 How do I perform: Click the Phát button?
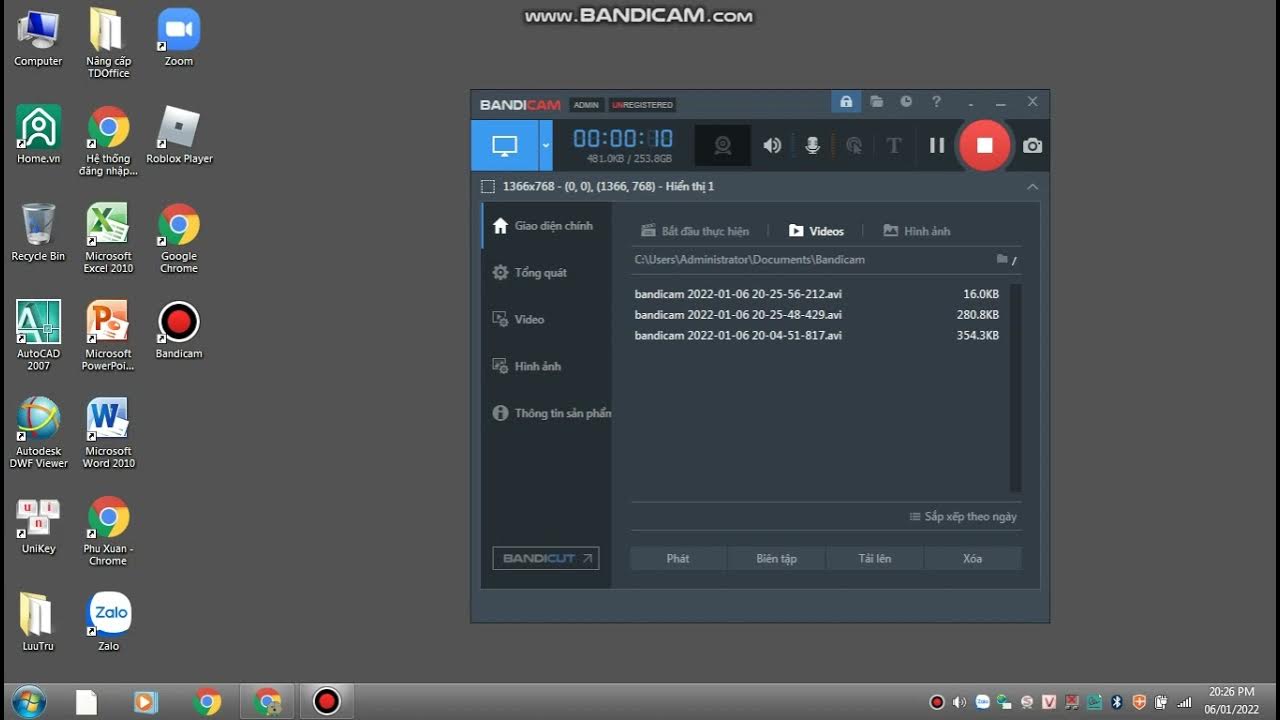678,558
